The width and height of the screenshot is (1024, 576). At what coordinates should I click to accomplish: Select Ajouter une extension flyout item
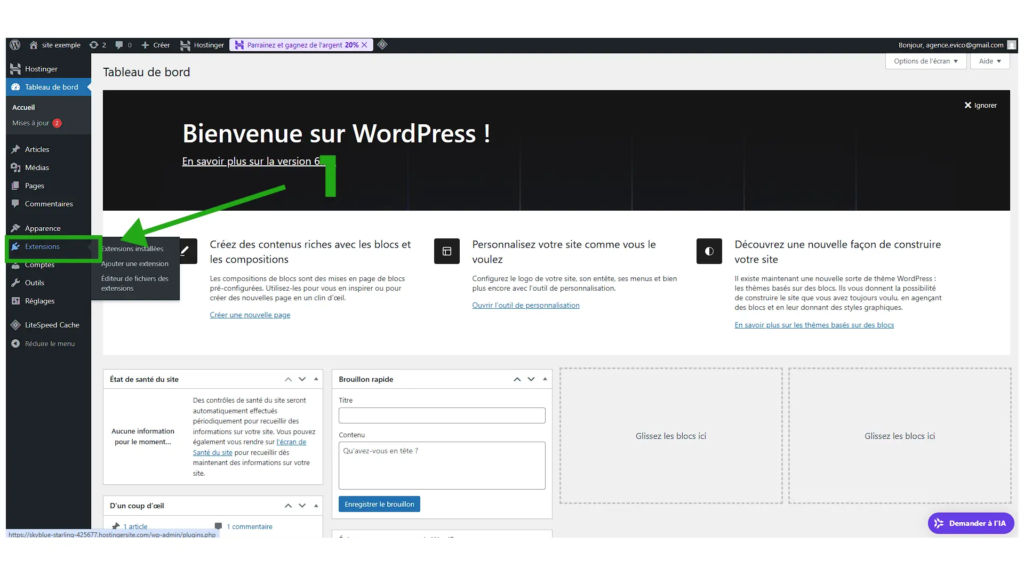[x=135, y=264]
